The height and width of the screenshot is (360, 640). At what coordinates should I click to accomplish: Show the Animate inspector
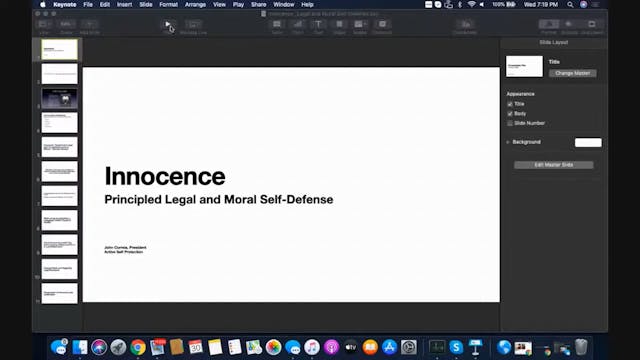pos(569,24)
